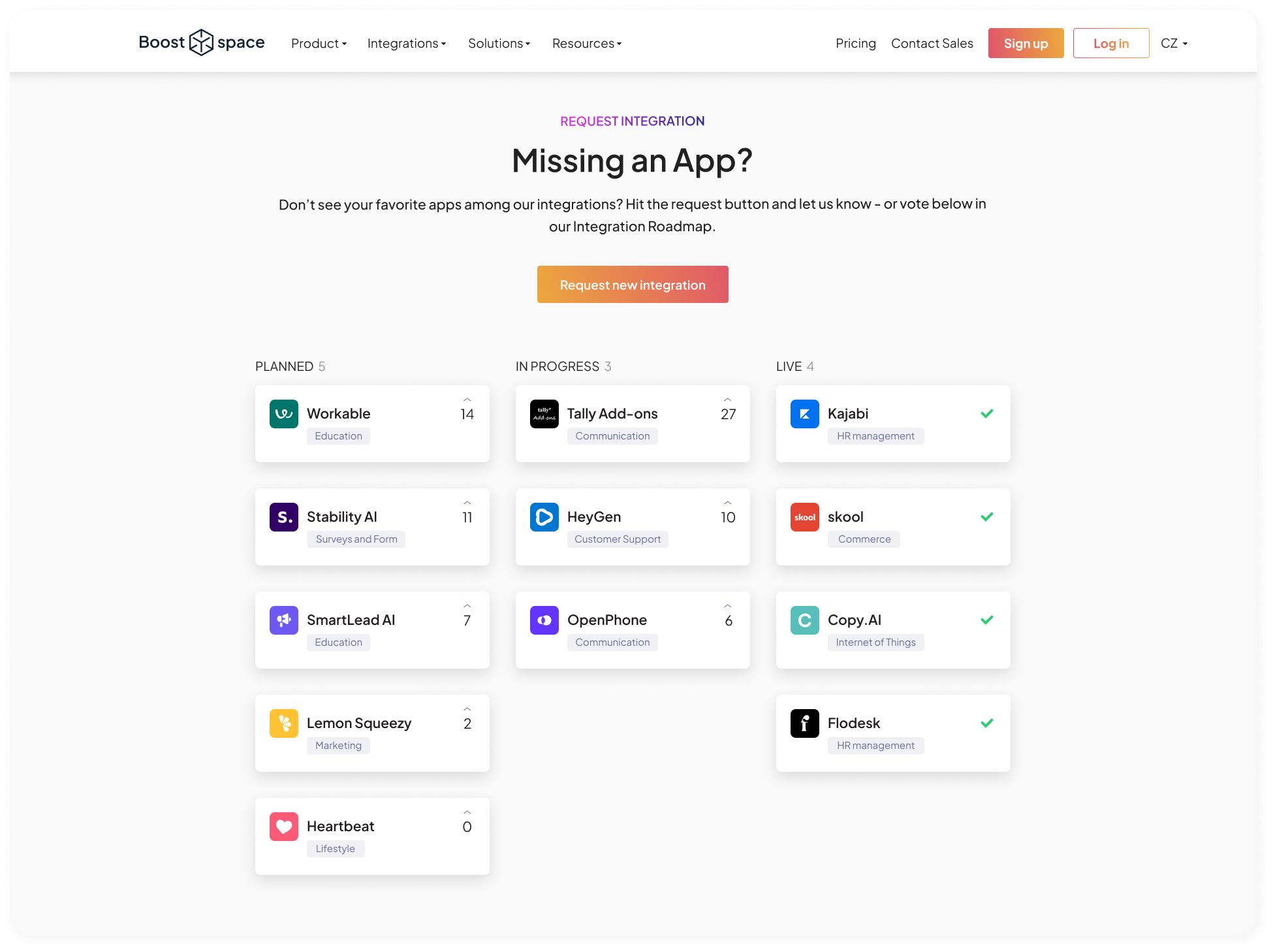This screenshot has width=1273, height=952.
Task: Open the Product menu
Action: coord(319,43)
